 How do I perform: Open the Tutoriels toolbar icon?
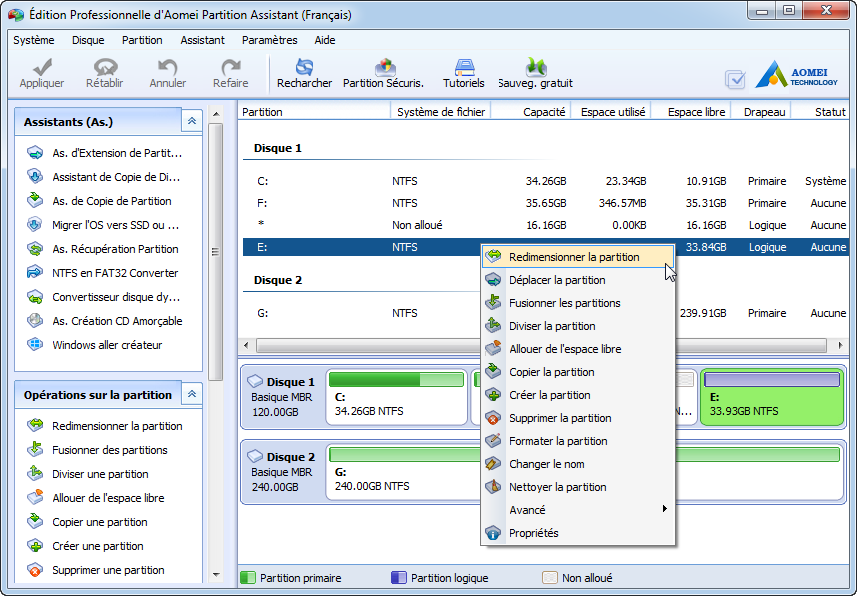(x=464, y=68)
